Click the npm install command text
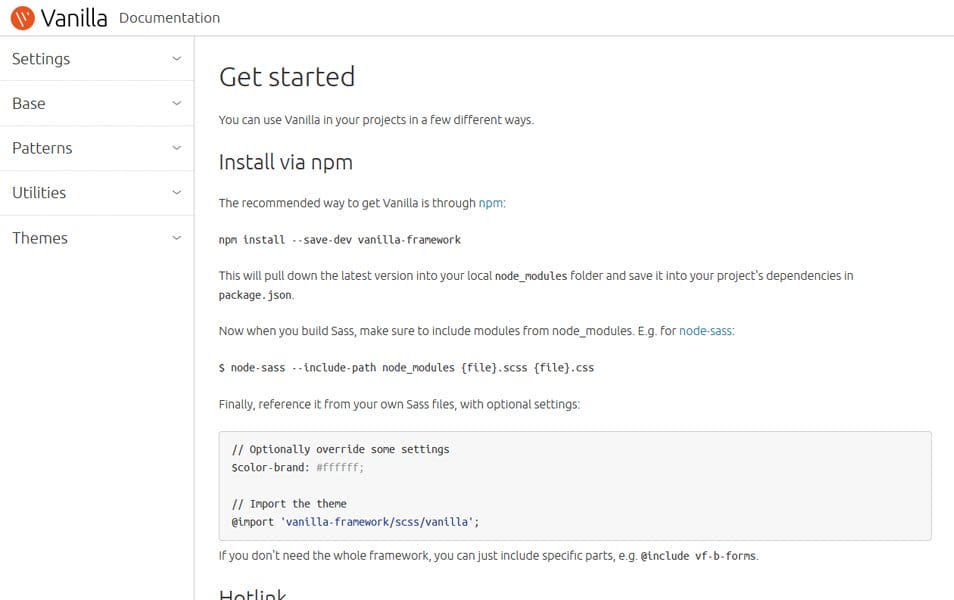This screenshot has height=600, width=954. (x=339, y=240)
